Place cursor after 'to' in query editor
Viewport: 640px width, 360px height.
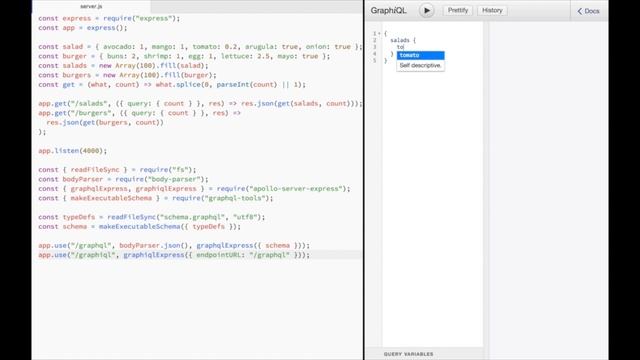(403, 47)
